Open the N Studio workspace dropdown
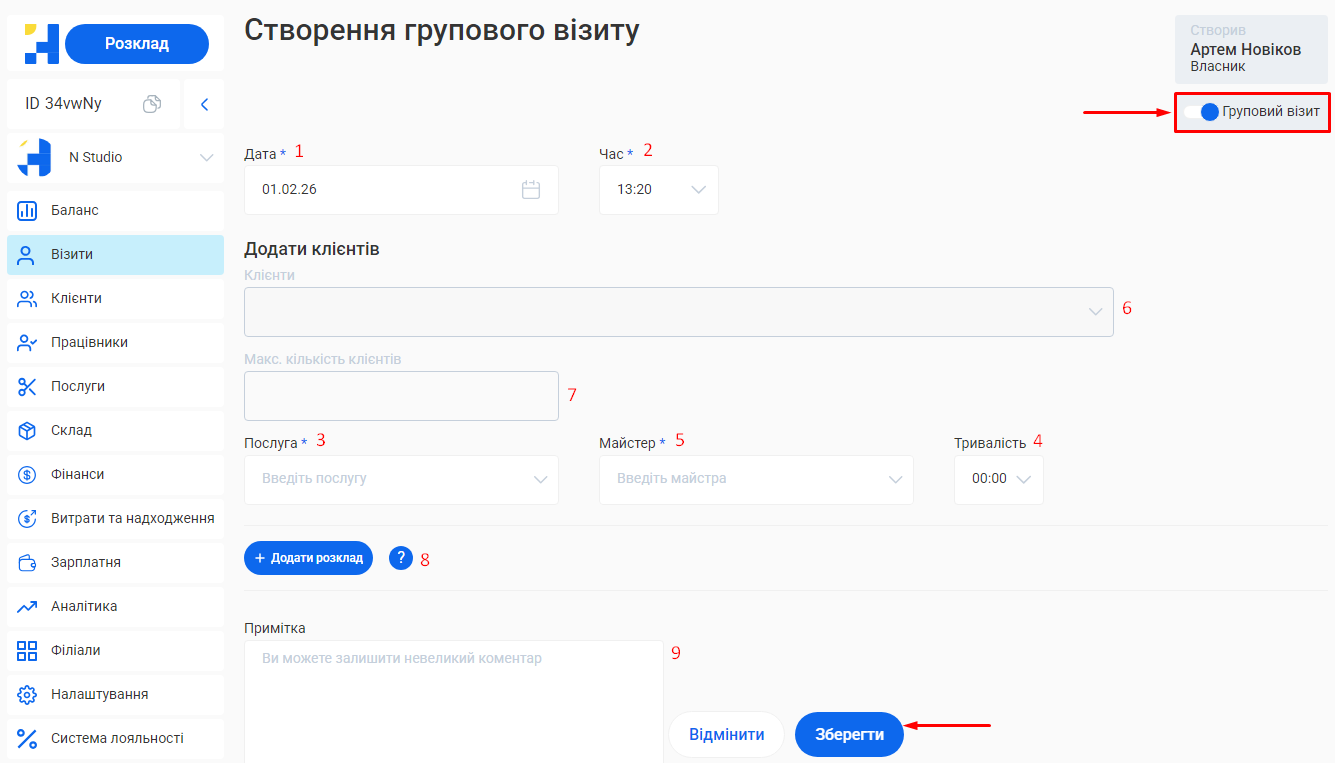 click(207, 157)
